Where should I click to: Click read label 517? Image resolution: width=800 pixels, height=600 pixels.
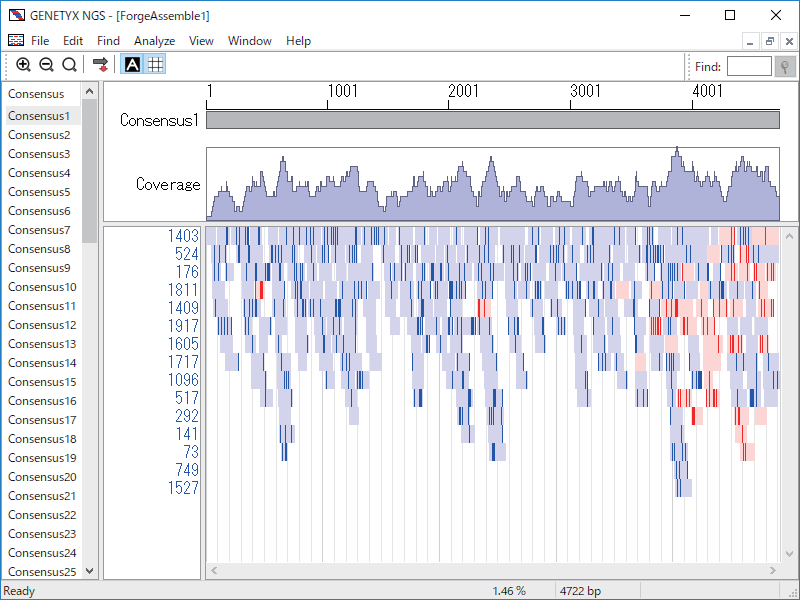187,398
